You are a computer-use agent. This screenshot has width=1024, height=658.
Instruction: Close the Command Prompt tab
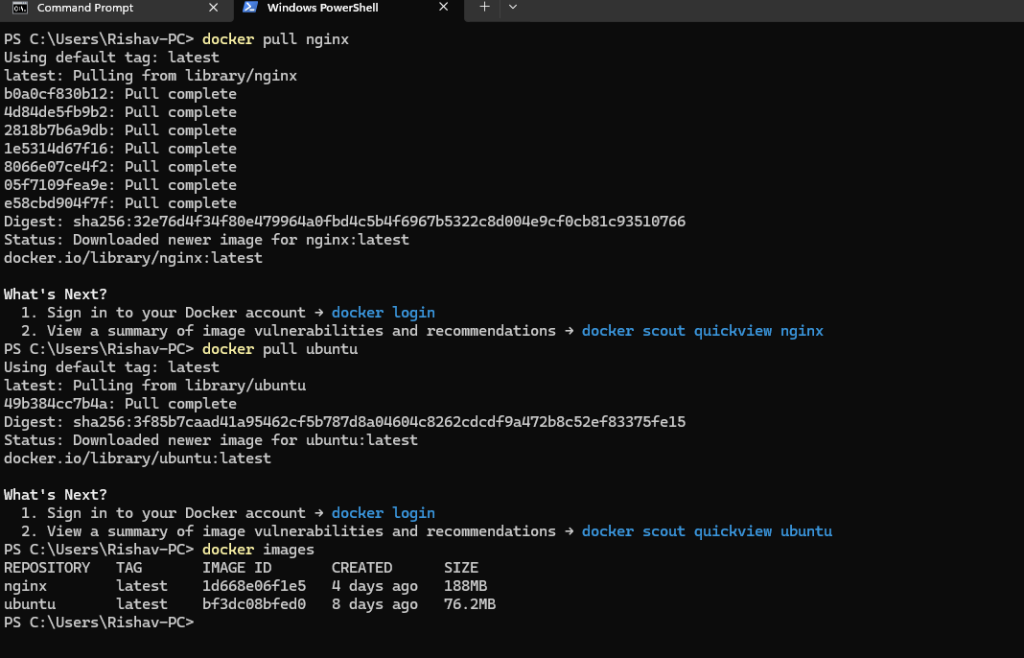click(x=213, y=8)
